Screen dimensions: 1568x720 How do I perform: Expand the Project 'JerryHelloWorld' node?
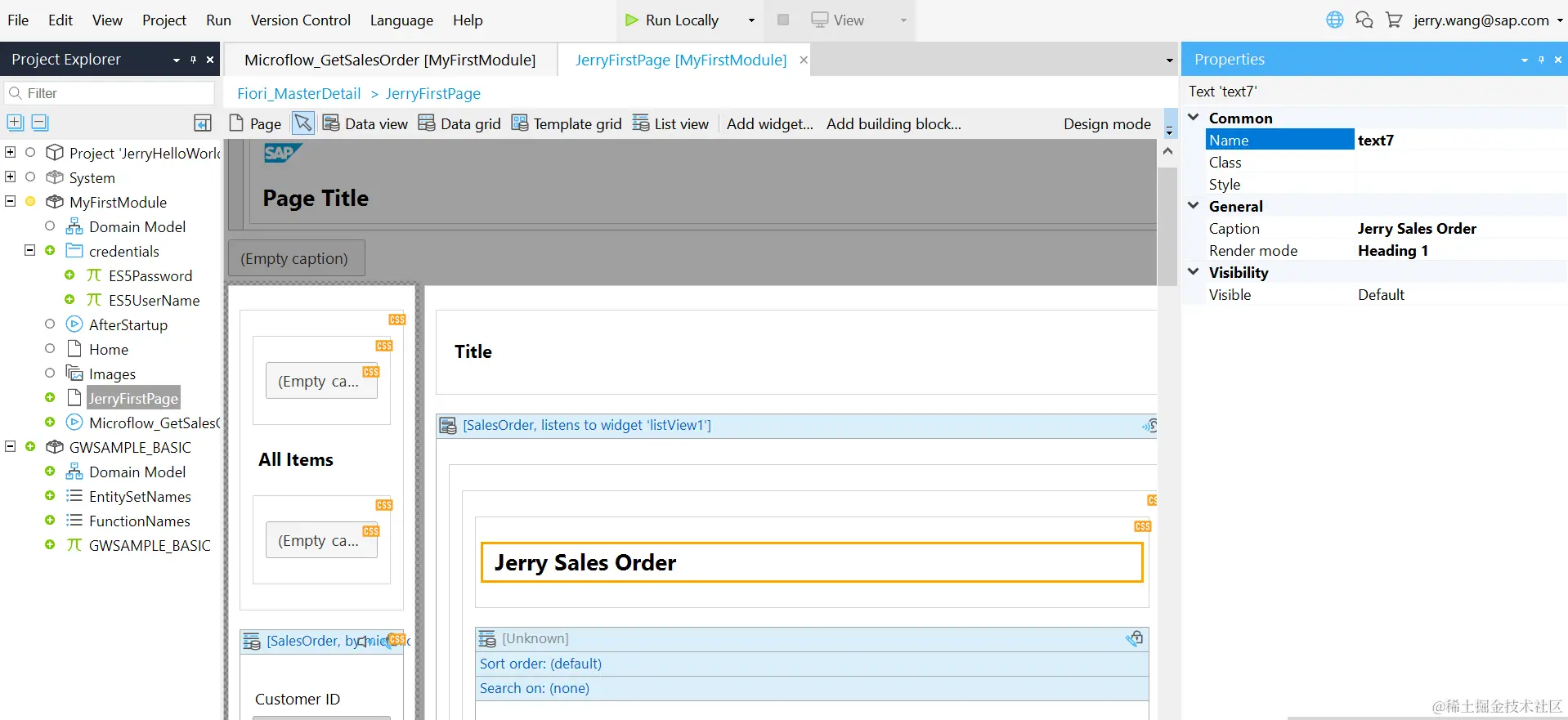pos(11,152)
